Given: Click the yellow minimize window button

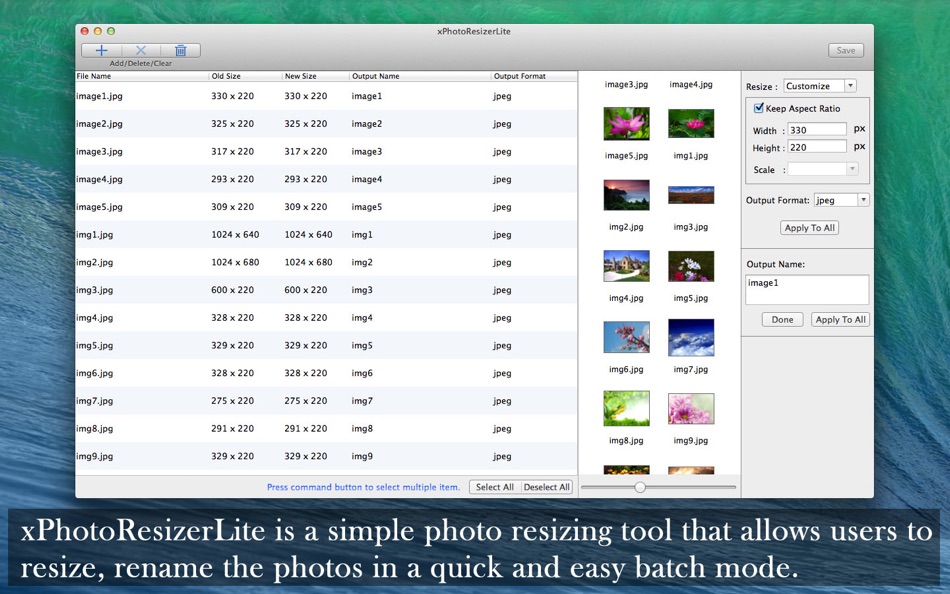Looking at the screenshot, I should 98,31.
